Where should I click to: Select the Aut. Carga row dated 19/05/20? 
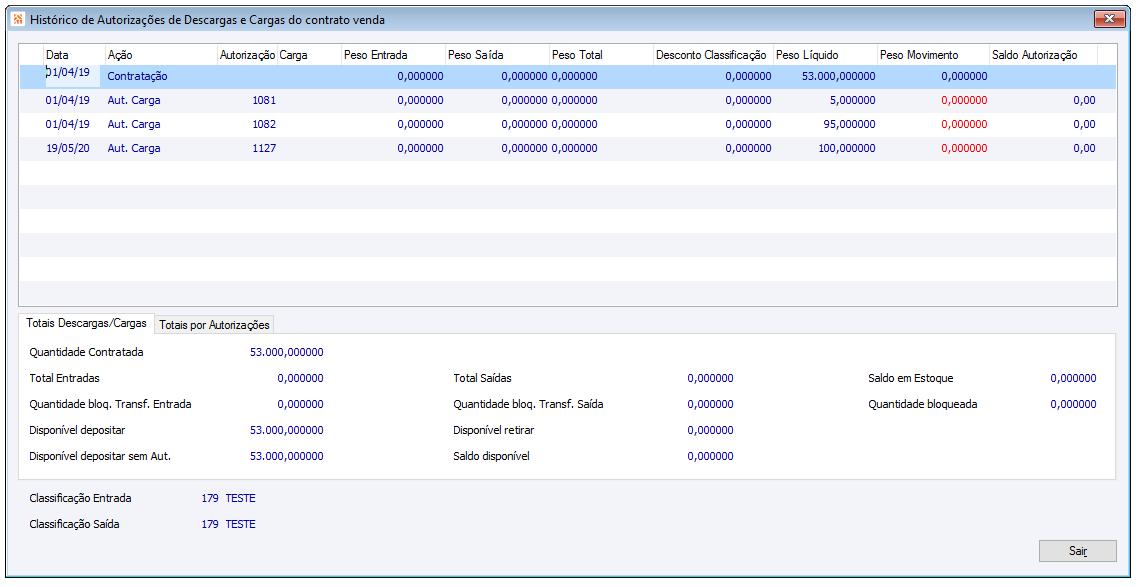point(133,149)
